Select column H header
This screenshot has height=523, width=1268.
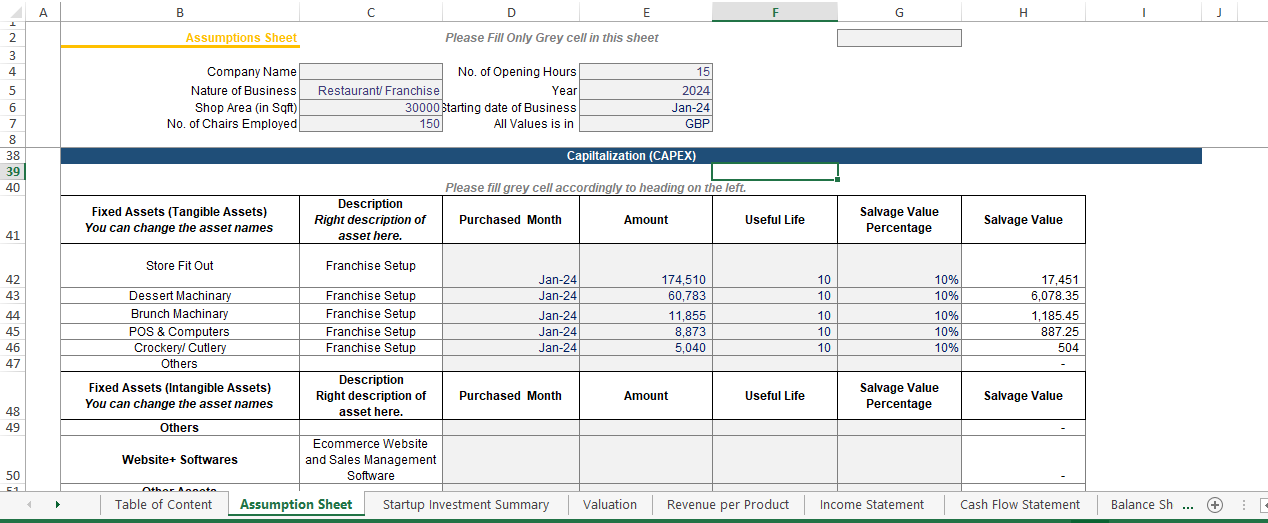pyautogui.click(x=1023, y=12)
